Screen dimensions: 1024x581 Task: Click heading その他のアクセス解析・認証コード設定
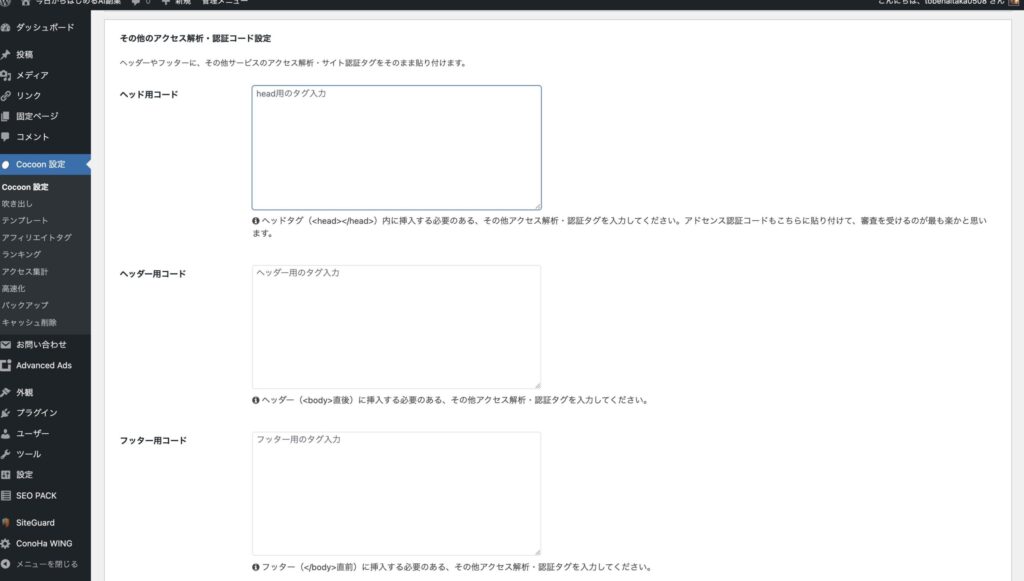pos(195,39)
